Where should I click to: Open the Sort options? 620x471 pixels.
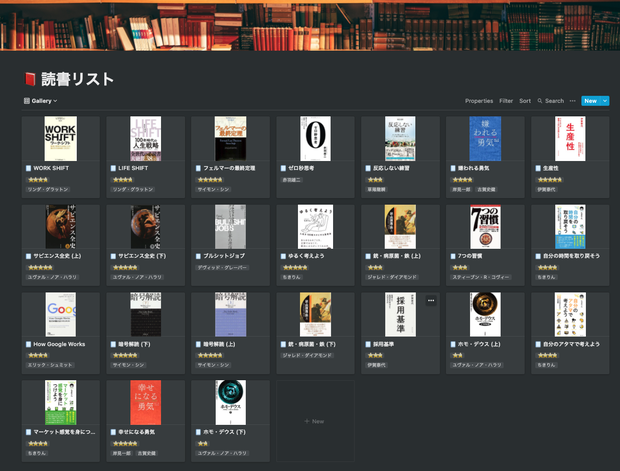(525, 101)
